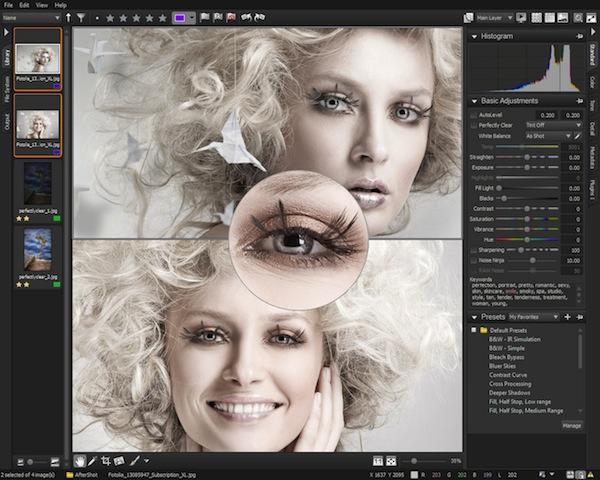Select the Pan hand tool
The width and height of the screenshot is (600, 480).
(80, 461)
